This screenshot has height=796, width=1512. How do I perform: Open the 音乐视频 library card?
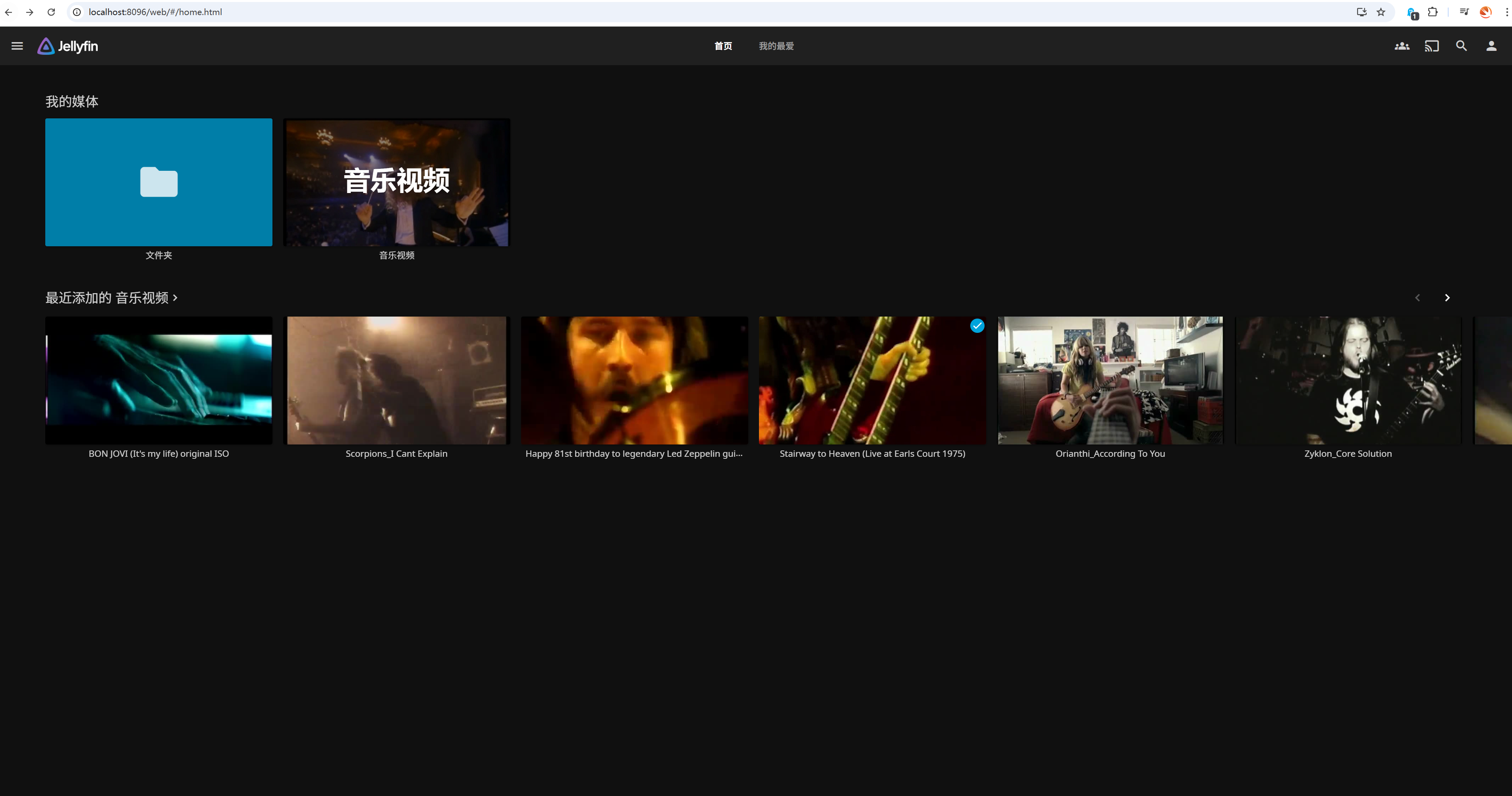(x=396, y=182)
